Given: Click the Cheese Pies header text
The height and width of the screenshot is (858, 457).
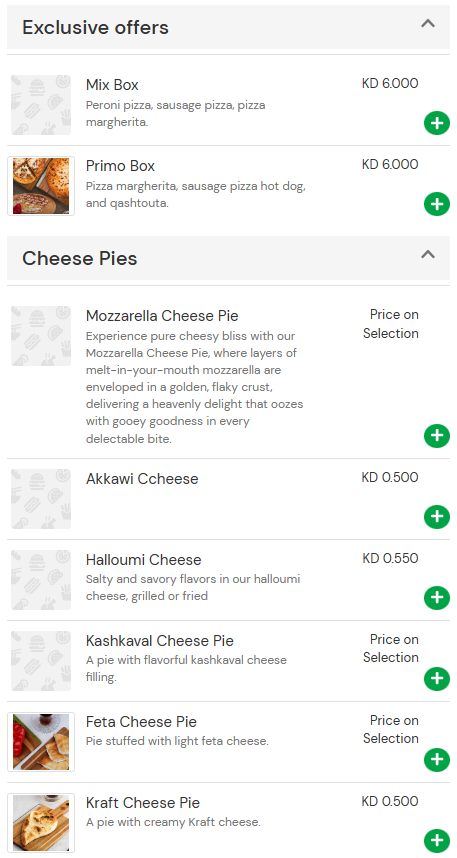Looking at the screenshot, I should click(80, 258).
